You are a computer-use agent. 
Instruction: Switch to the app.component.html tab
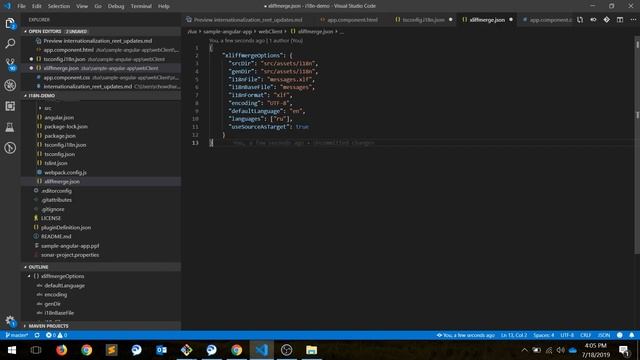pos(352,20)
